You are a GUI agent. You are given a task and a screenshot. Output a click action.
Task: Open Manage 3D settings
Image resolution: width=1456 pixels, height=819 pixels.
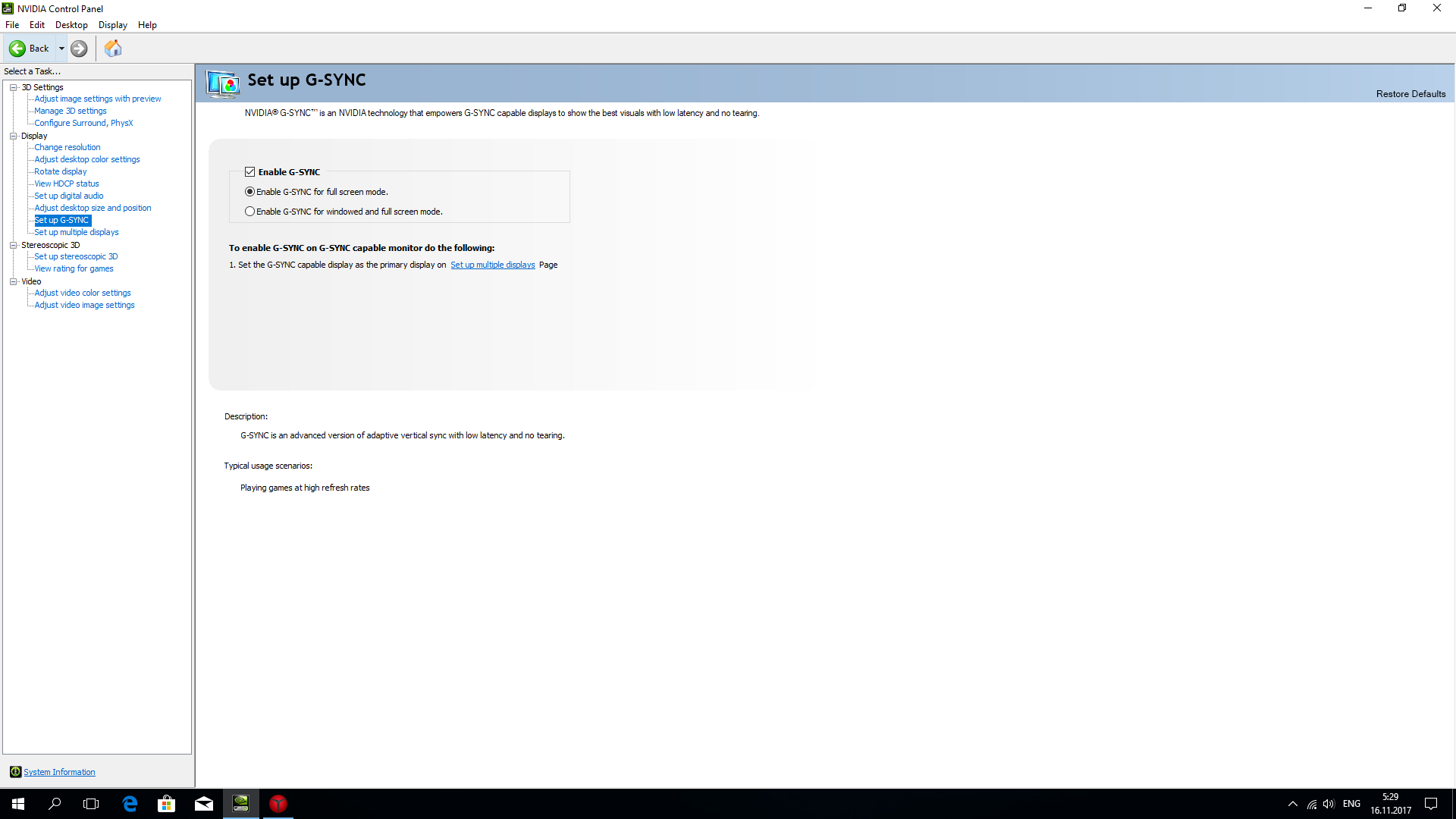point(71,111)
